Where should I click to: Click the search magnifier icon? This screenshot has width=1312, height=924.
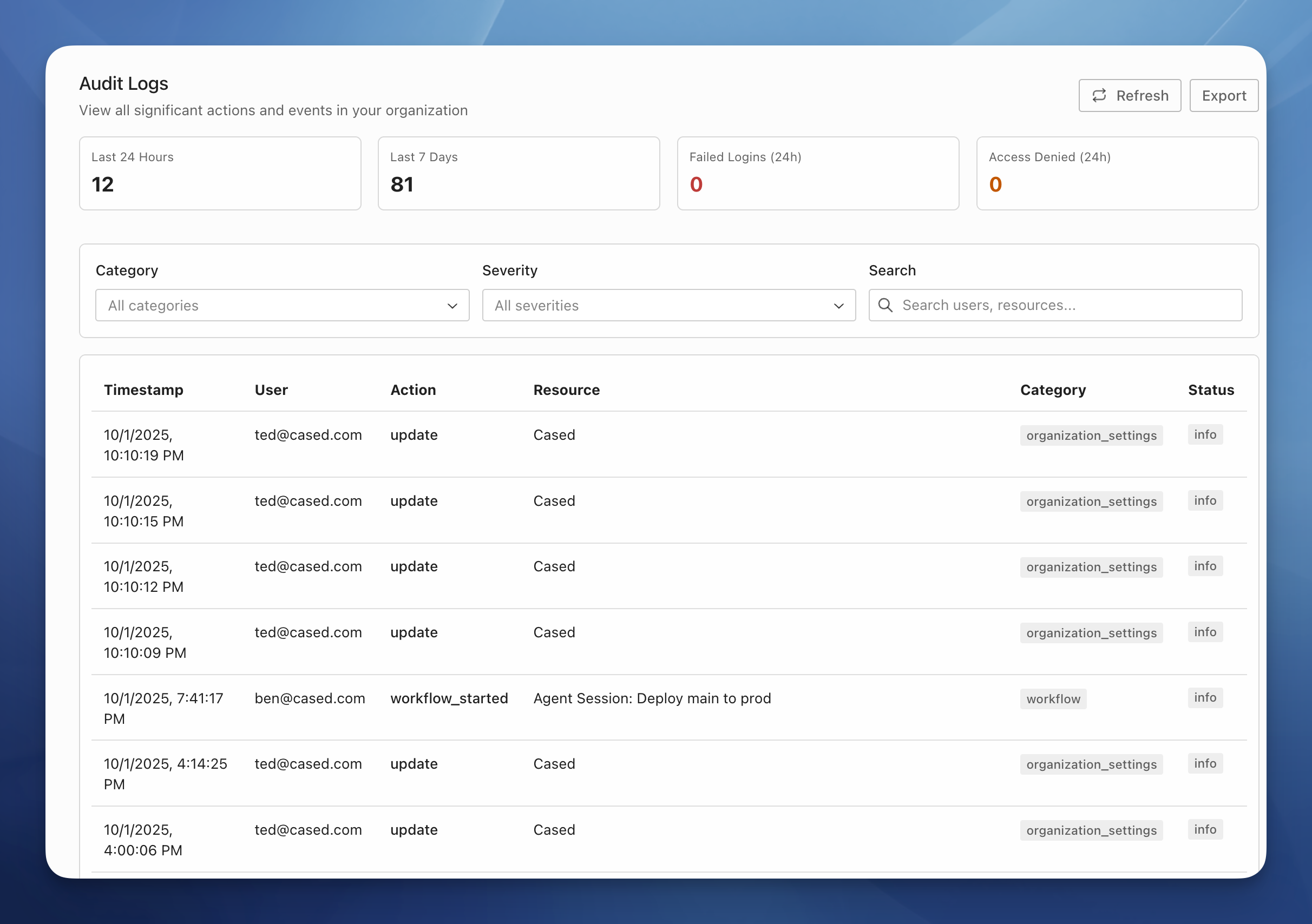[x=885, y=305]
